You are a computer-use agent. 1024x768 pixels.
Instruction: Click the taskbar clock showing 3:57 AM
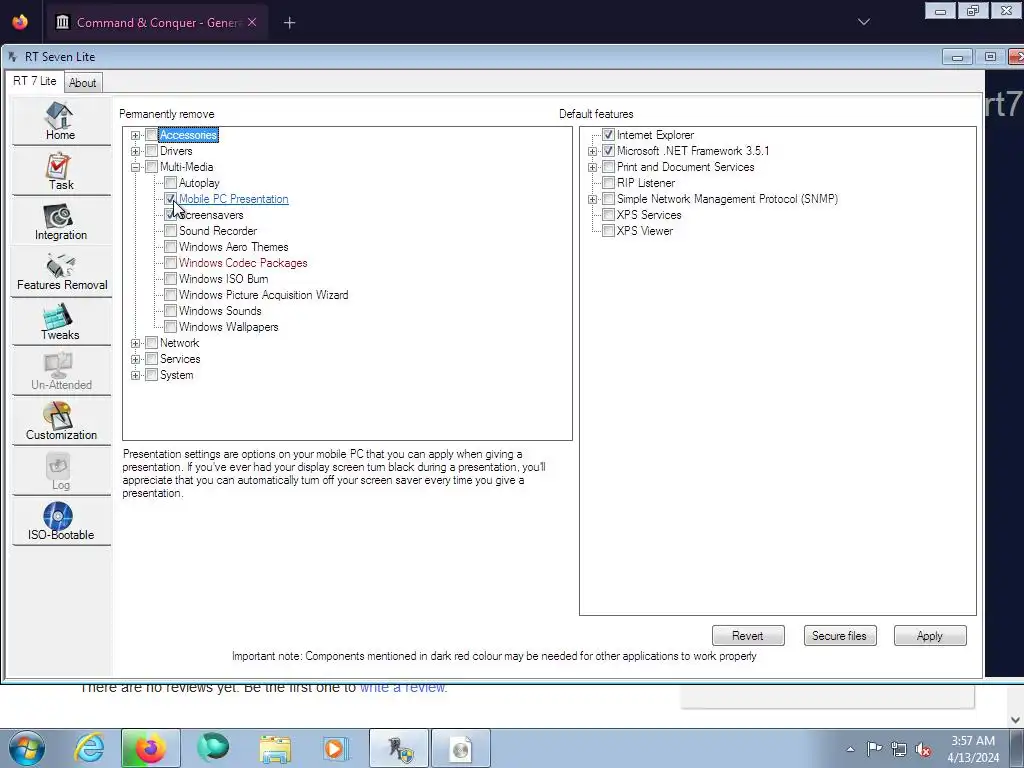[973, 749]
